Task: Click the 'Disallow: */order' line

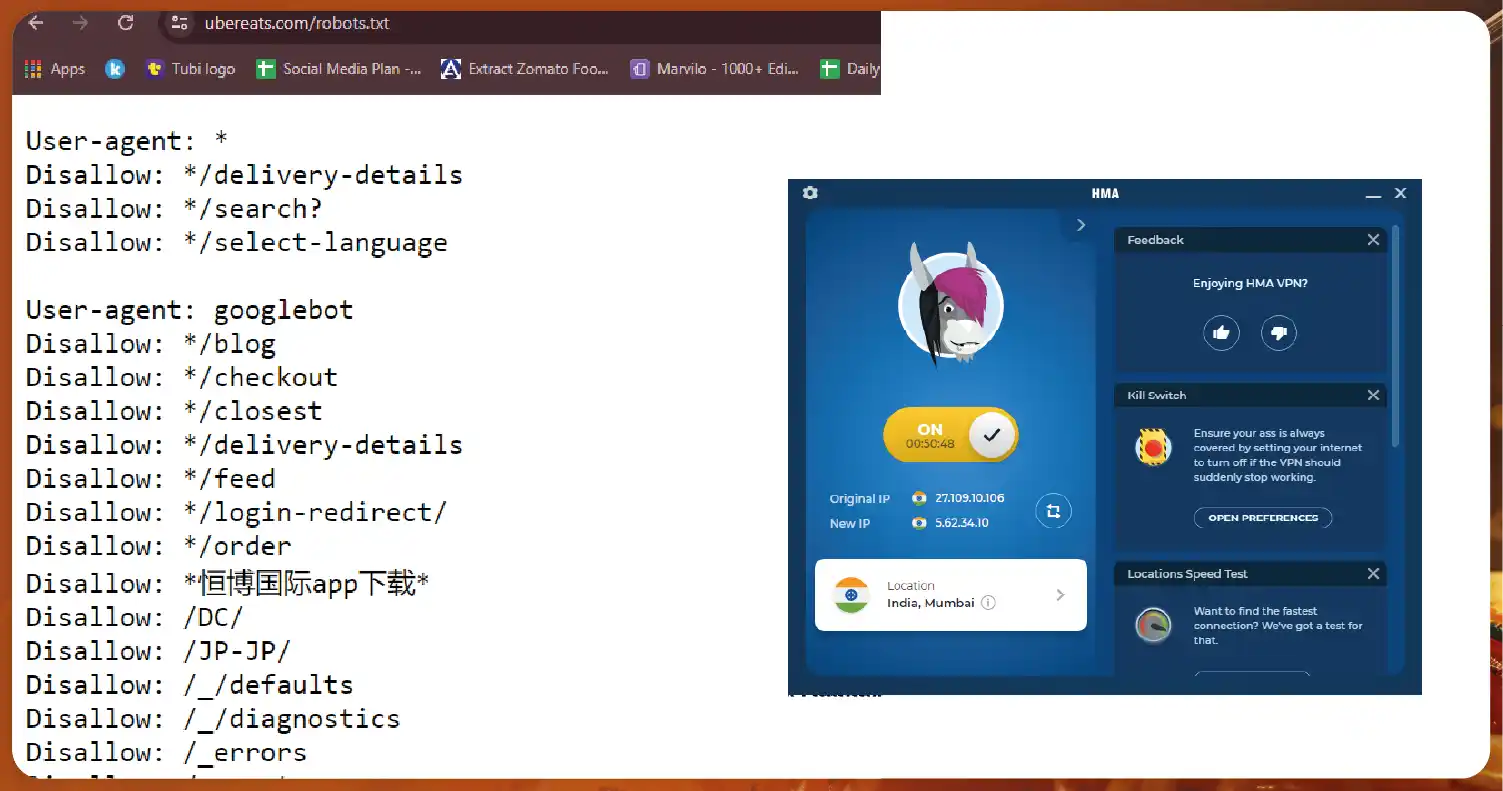Action: click(159, 546)
